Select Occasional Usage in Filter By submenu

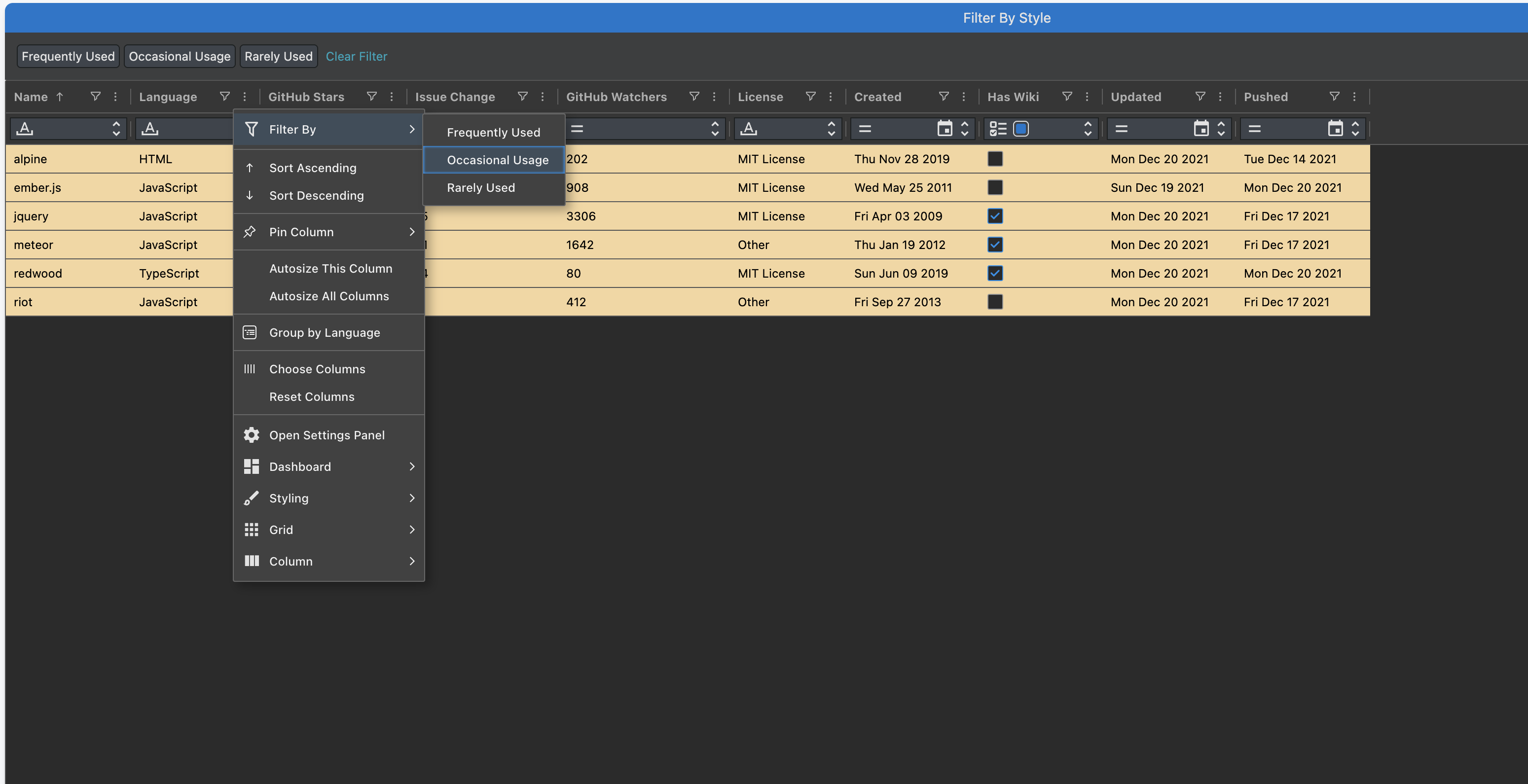tap(497, 160)
